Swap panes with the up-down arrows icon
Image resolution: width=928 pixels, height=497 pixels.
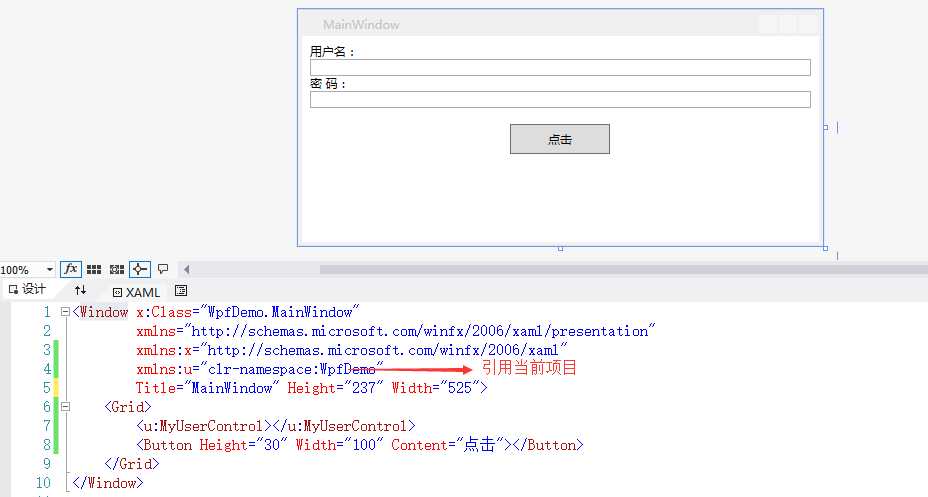(80, 290)
